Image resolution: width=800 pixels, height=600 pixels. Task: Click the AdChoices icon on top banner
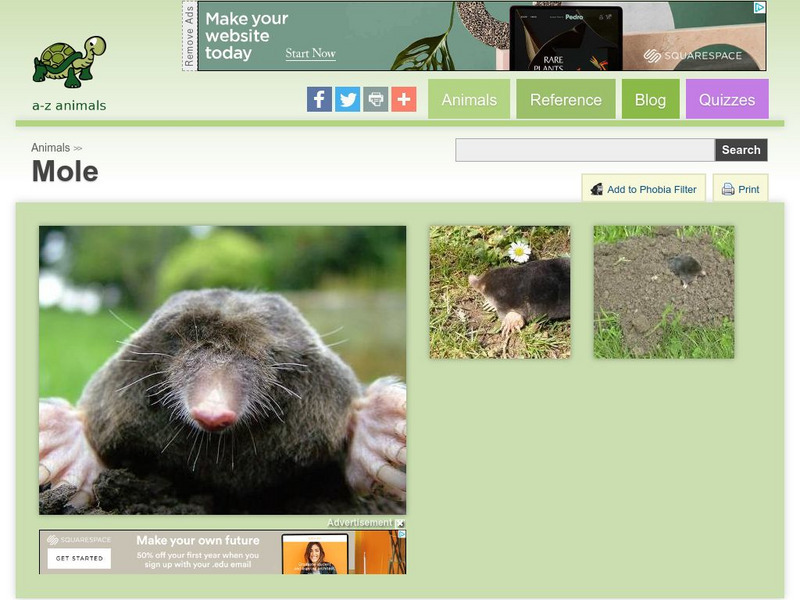click(x=760, y=7)
